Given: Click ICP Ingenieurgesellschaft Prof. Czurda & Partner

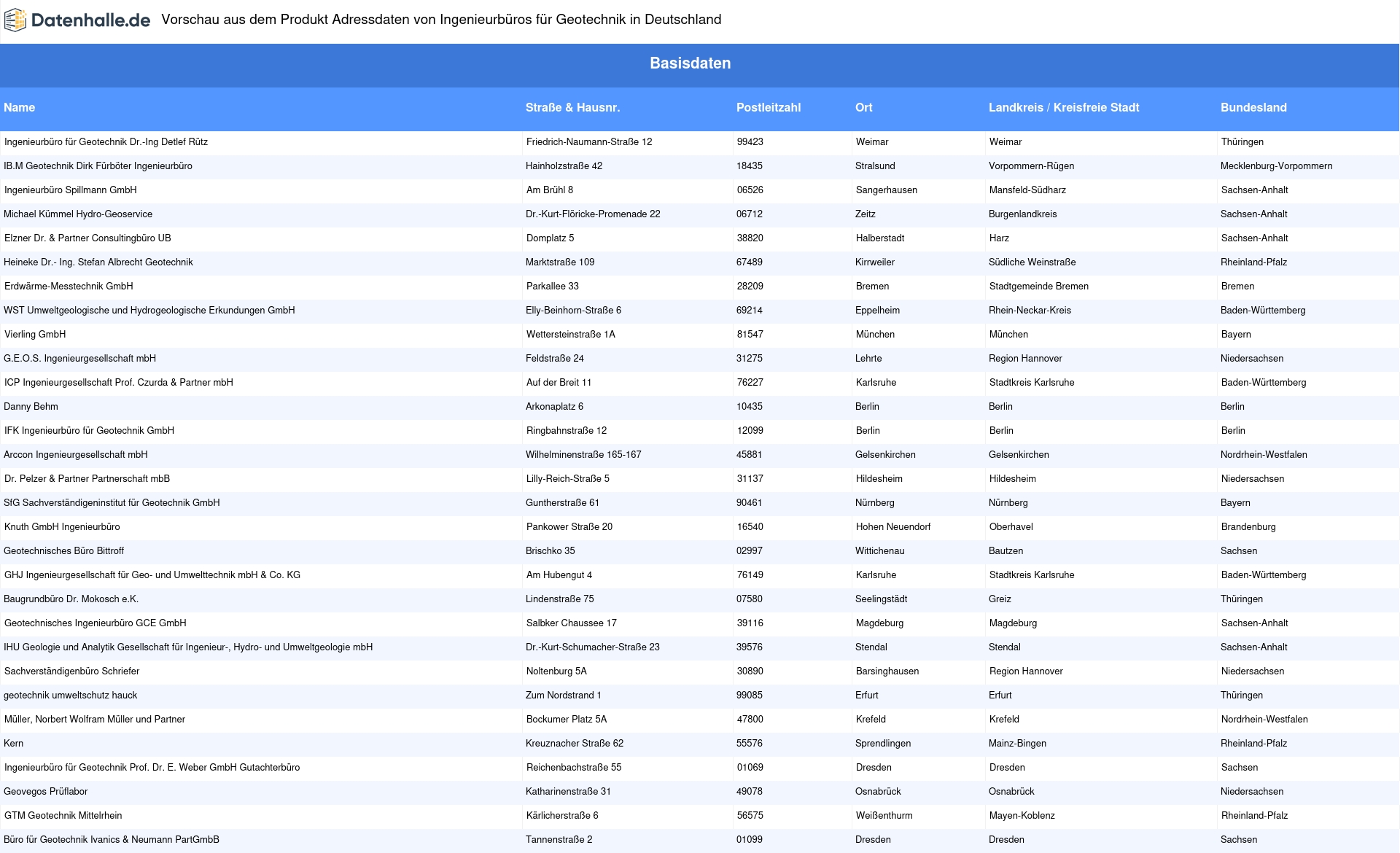Looking at the screenshot, I should click(x=118, y=383).
